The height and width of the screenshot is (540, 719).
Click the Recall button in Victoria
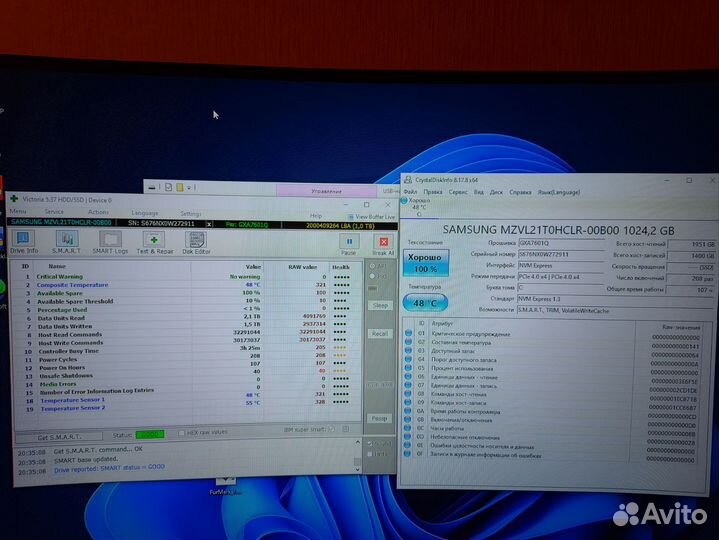tap(380, 334)
